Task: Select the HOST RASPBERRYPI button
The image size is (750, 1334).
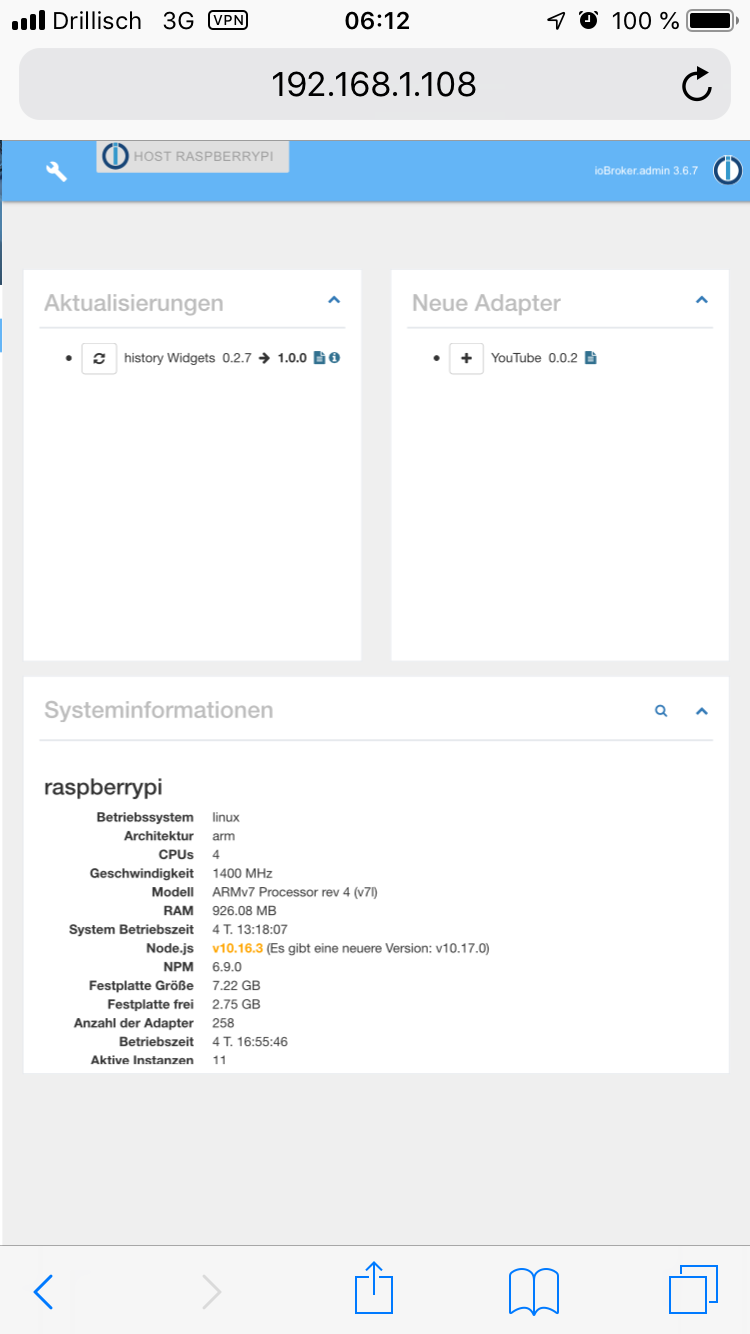Action: pos(193,156)
